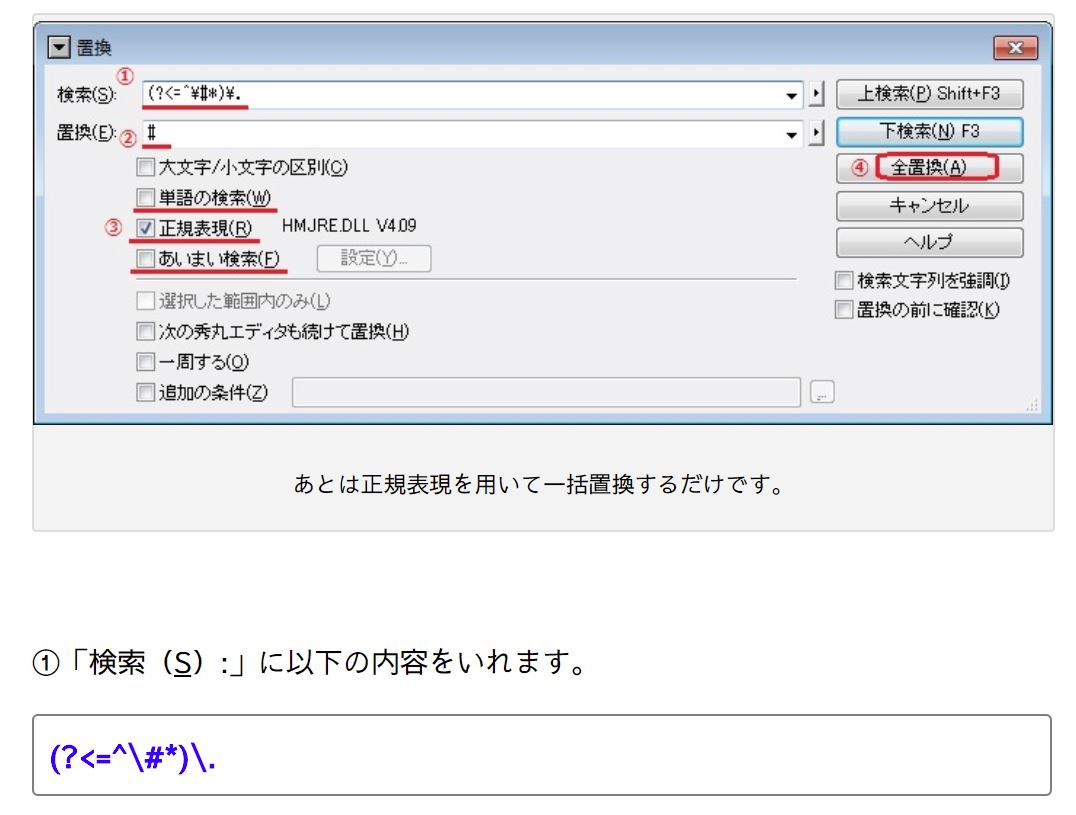This screenshot has height=815, width=1076.
Task: Click the arrow button right of the 検索 field
Action: [816, 95]
